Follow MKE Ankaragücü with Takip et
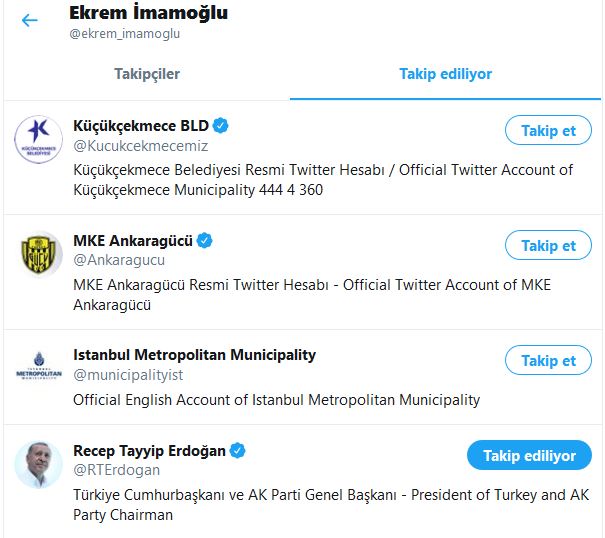 click(548, 245)
